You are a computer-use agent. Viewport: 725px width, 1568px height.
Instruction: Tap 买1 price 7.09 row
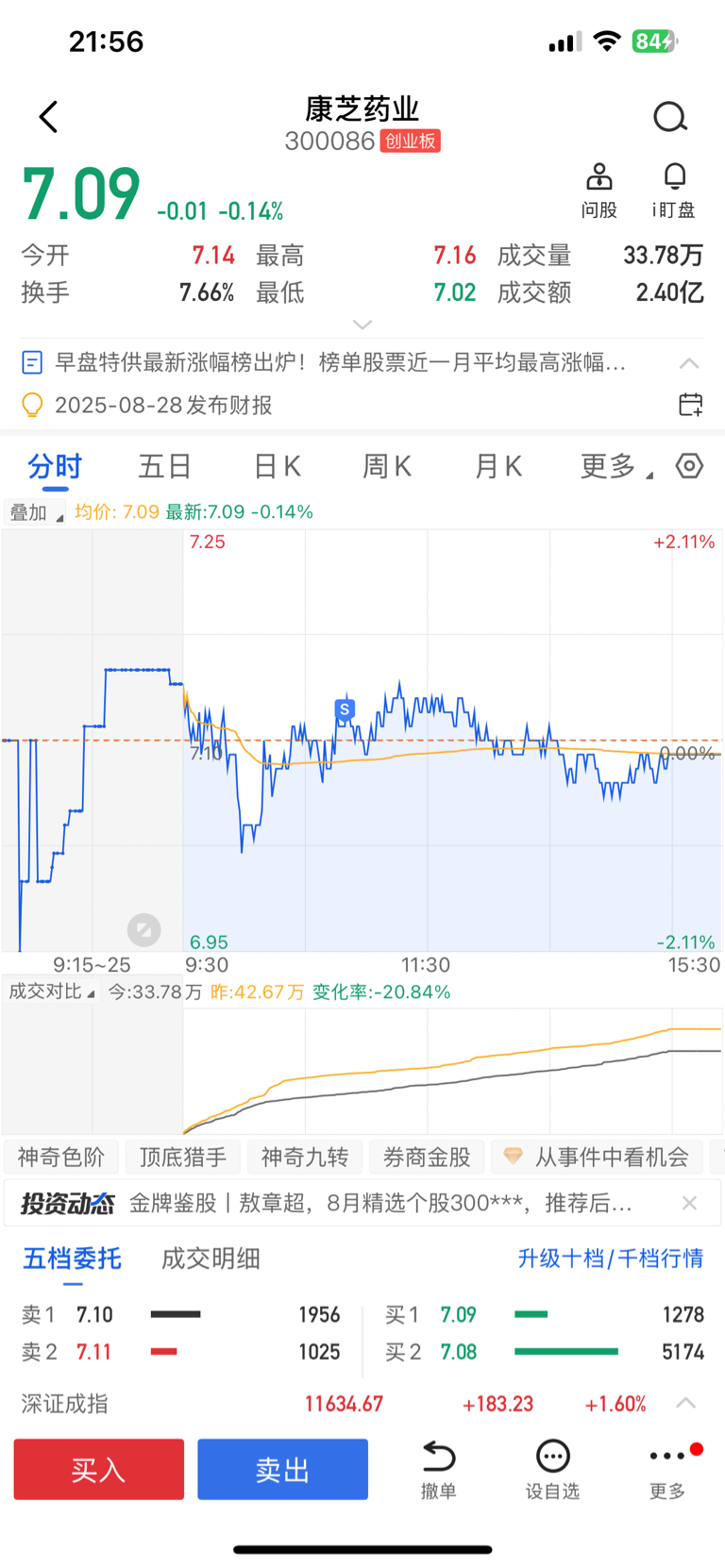pos(545,1314)
